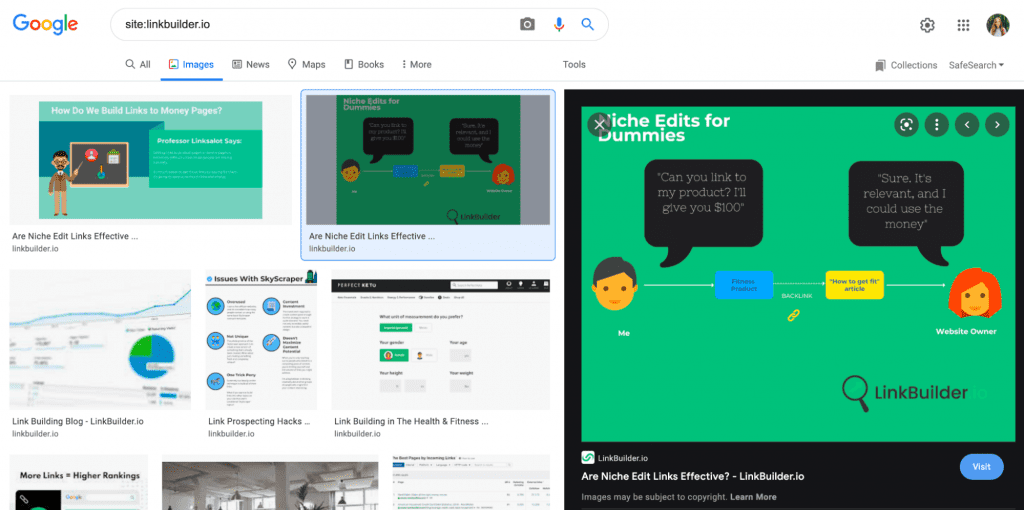Click 'Link Prospecting Hacks ...' caption
The image size is (1024, 510).
pyautogui.click(x=259, y=421)
